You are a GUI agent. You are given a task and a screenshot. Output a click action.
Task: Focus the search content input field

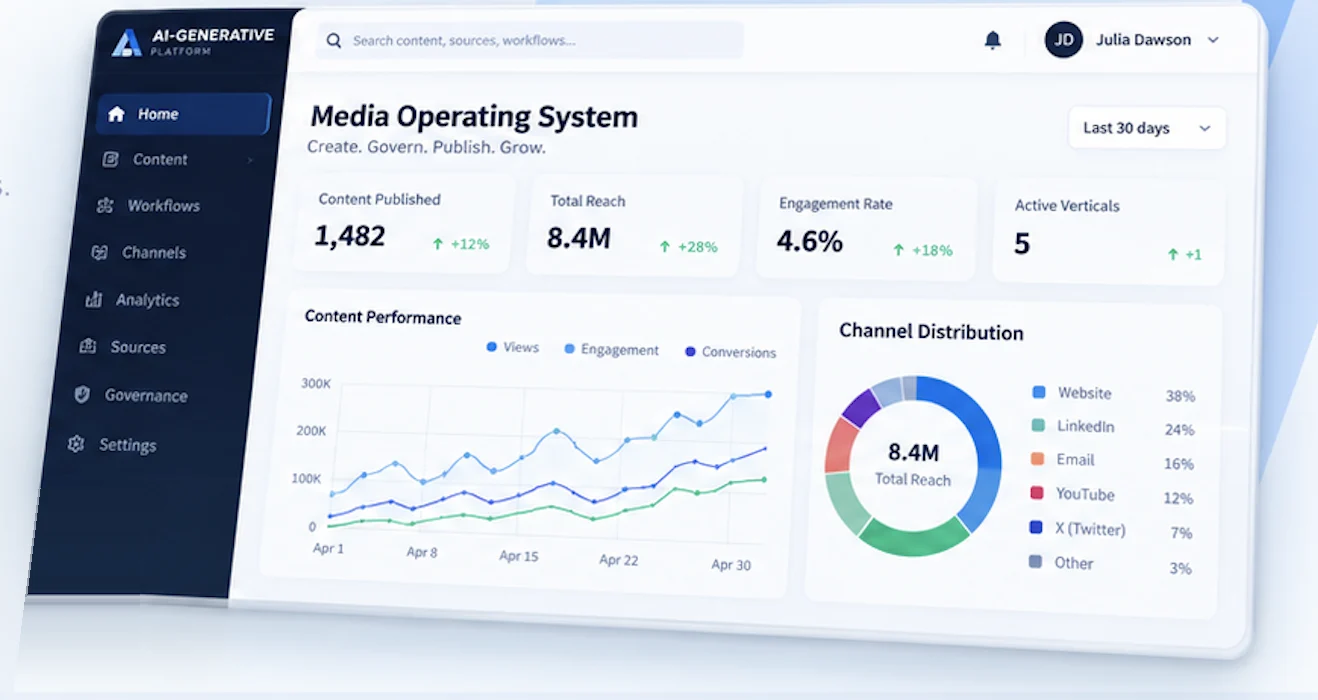[x=530, y=41]
